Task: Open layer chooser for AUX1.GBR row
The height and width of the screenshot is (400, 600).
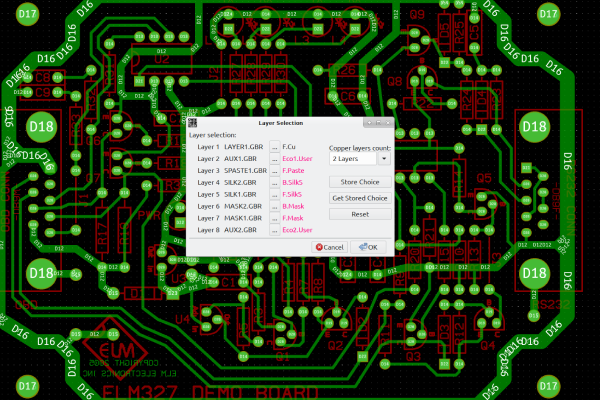Action: pos(274,159)
